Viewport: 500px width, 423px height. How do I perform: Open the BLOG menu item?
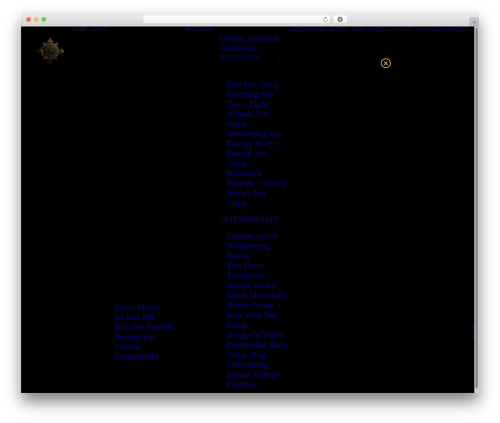tap(358, 29)
